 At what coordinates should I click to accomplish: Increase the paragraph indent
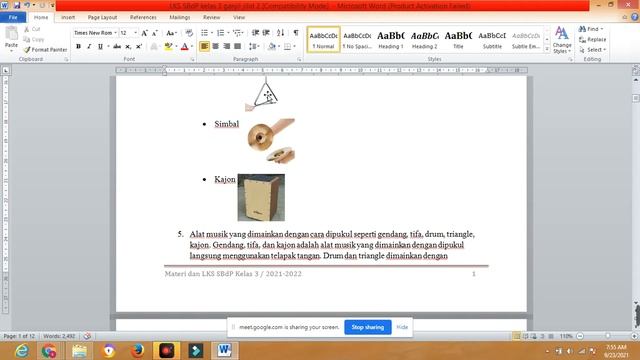click(x=266, y=33)
